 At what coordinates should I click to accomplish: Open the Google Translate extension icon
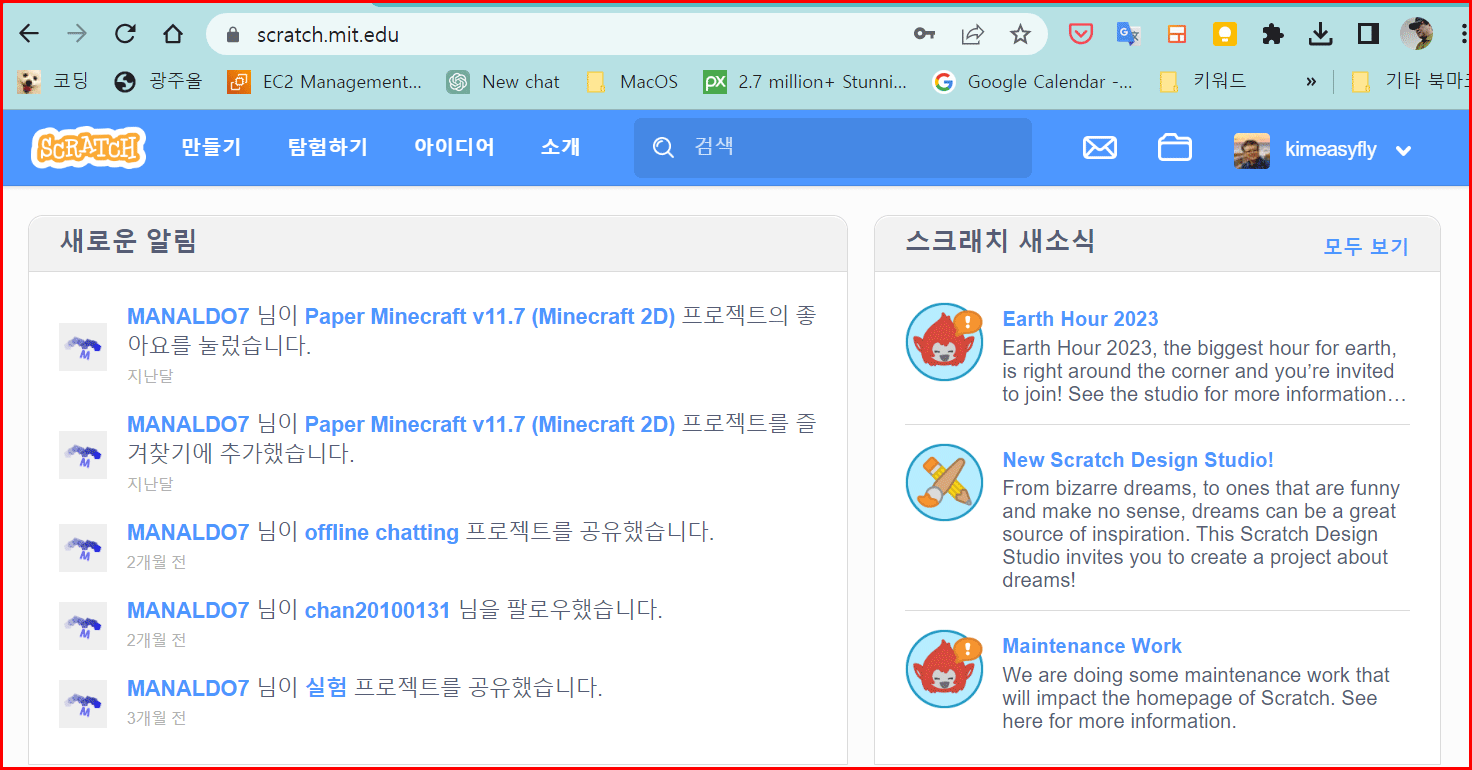(x=1128, y=35)
